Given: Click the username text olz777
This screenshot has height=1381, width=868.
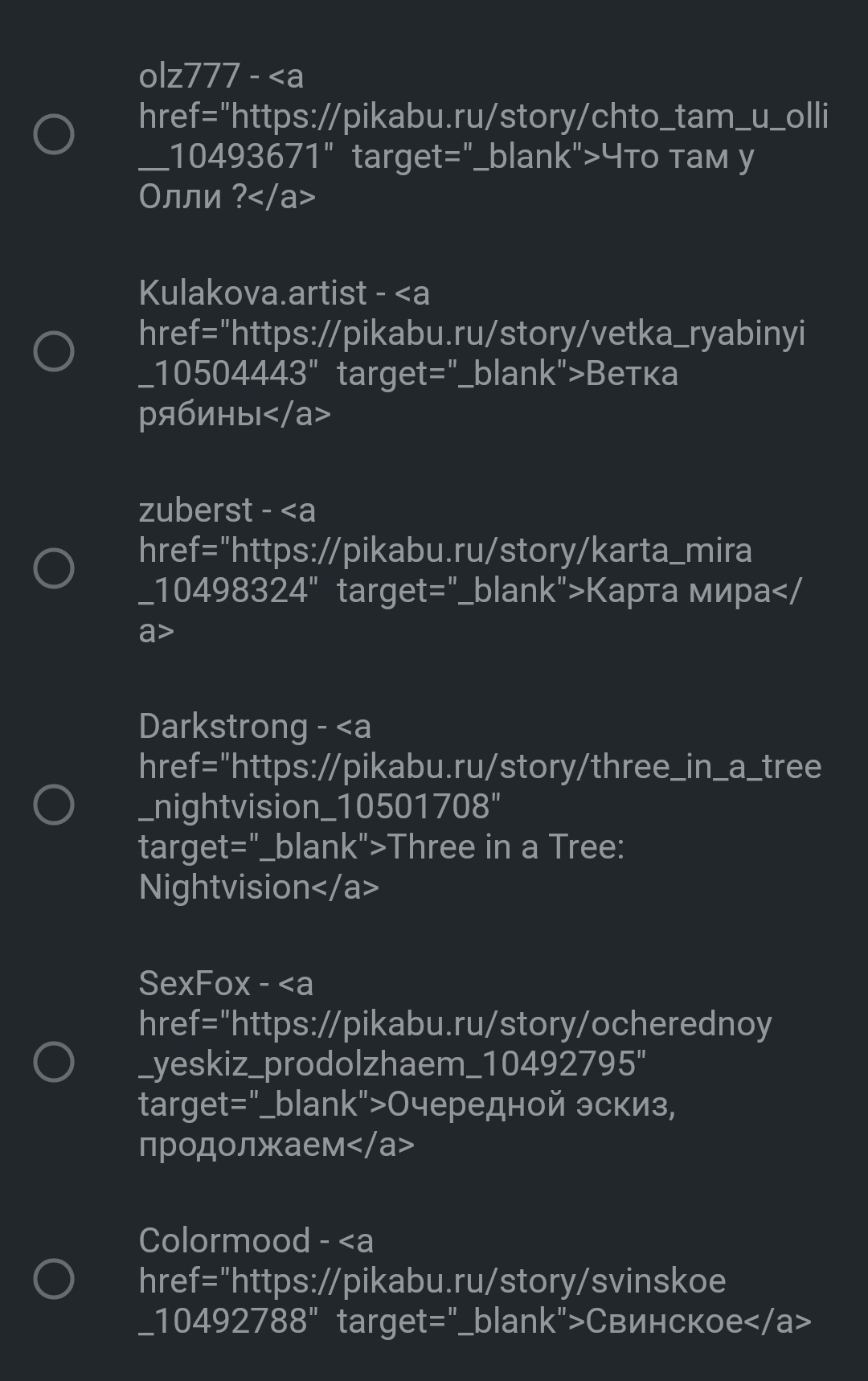Looking at the screenshot, I should tap(189, 76).
